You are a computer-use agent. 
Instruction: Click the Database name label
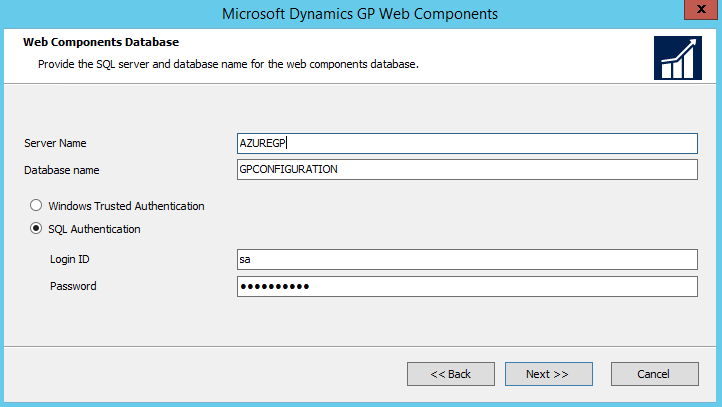coord(61,170)
